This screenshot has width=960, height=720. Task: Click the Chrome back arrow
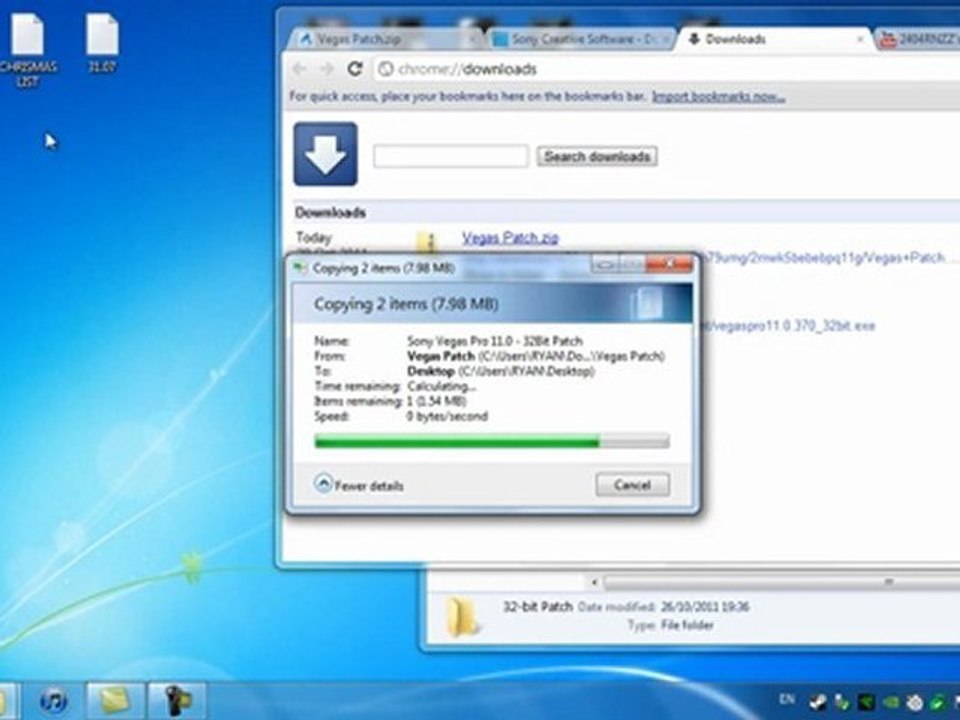299,69
